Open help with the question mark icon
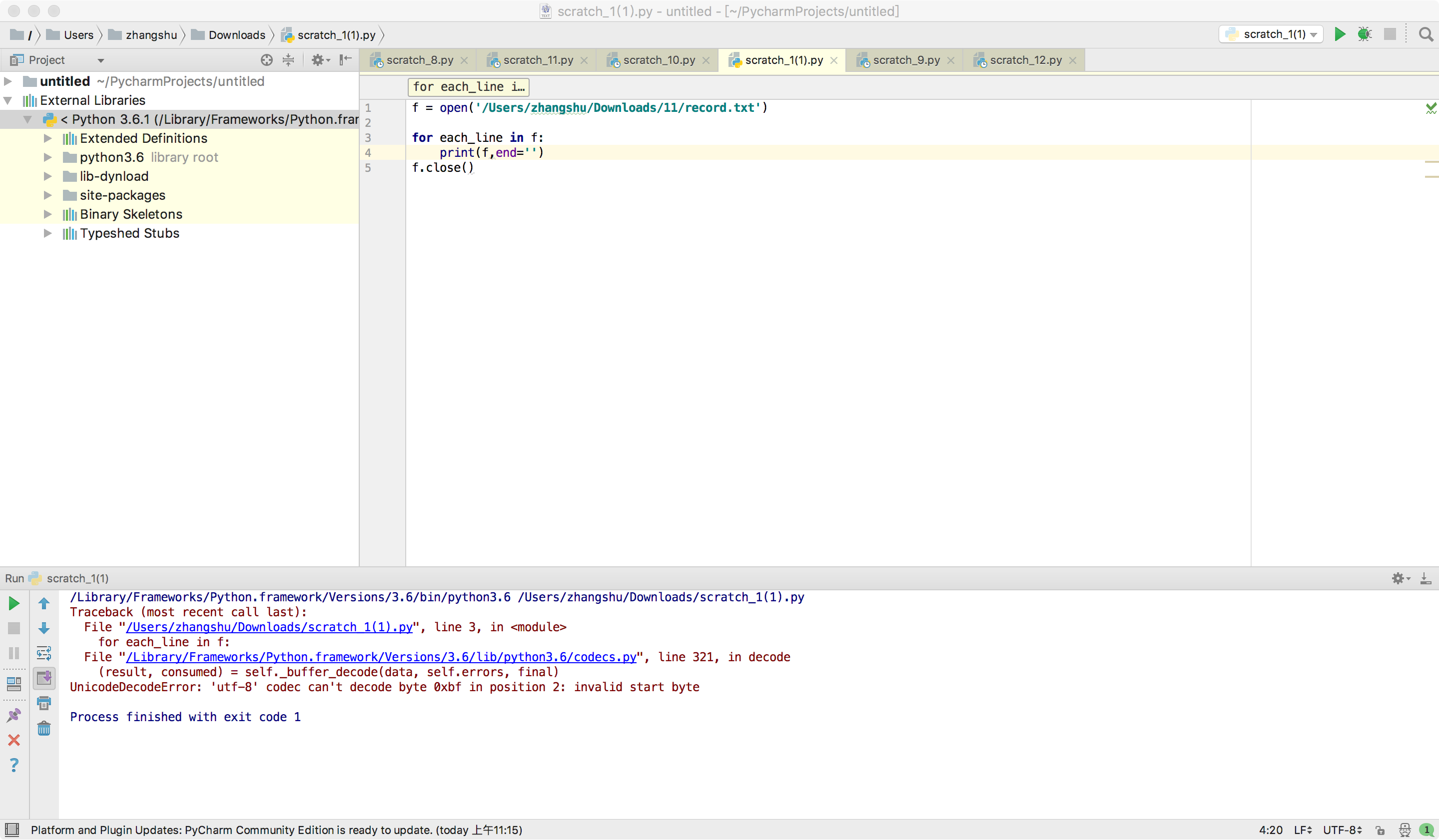Screen dimensions: 1439x840 pos(14,765)
